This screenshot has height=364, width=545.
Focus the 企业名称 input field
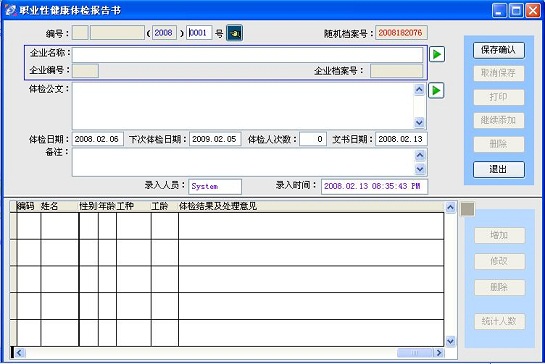click(x=247, y=55)
